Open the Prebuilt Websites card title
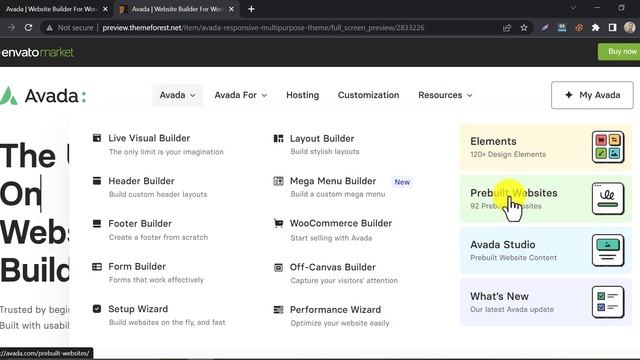 [x=514, y=193]
